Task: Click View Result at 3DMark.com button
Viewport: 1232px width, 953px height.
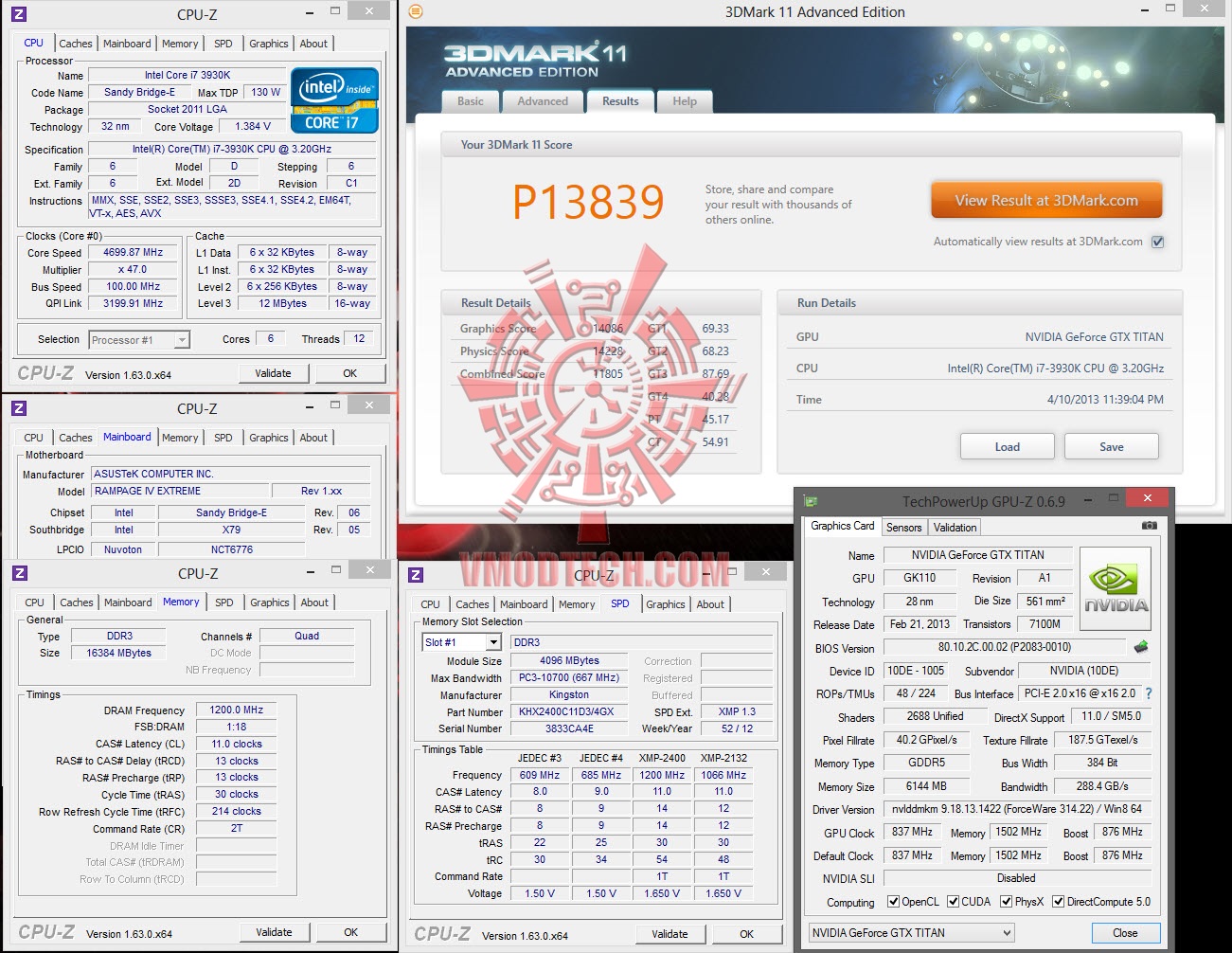Action: tap(1046, 201)
